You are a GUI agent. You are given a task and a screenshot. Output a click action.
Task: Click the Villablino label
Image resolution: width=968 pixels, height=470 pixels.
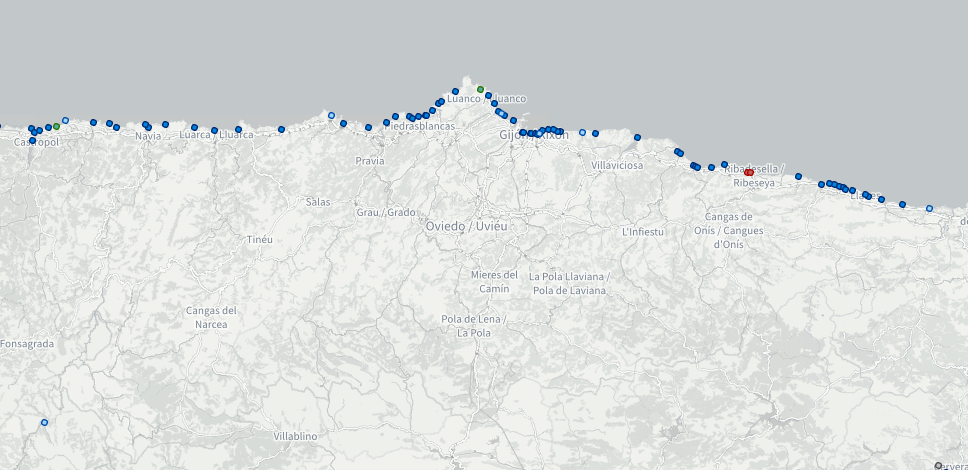tap(295, 437)
